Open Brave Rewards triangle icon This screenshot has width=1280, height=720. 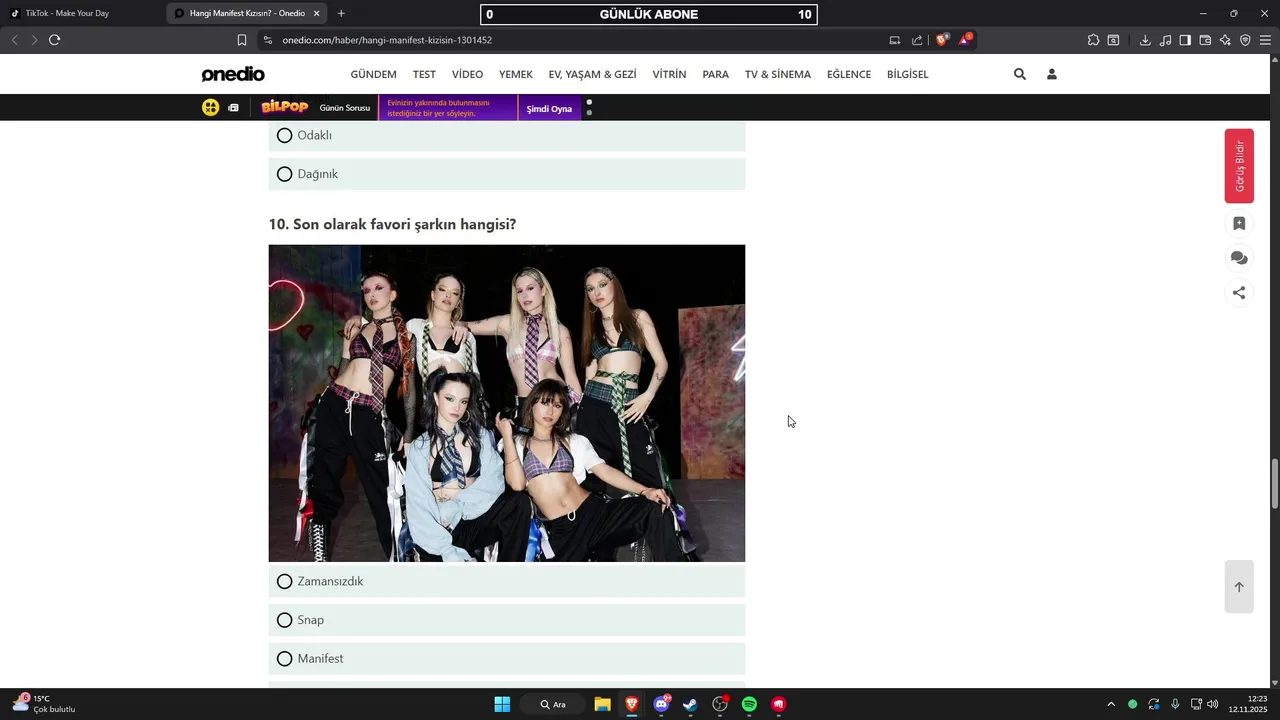pos(965,40)
